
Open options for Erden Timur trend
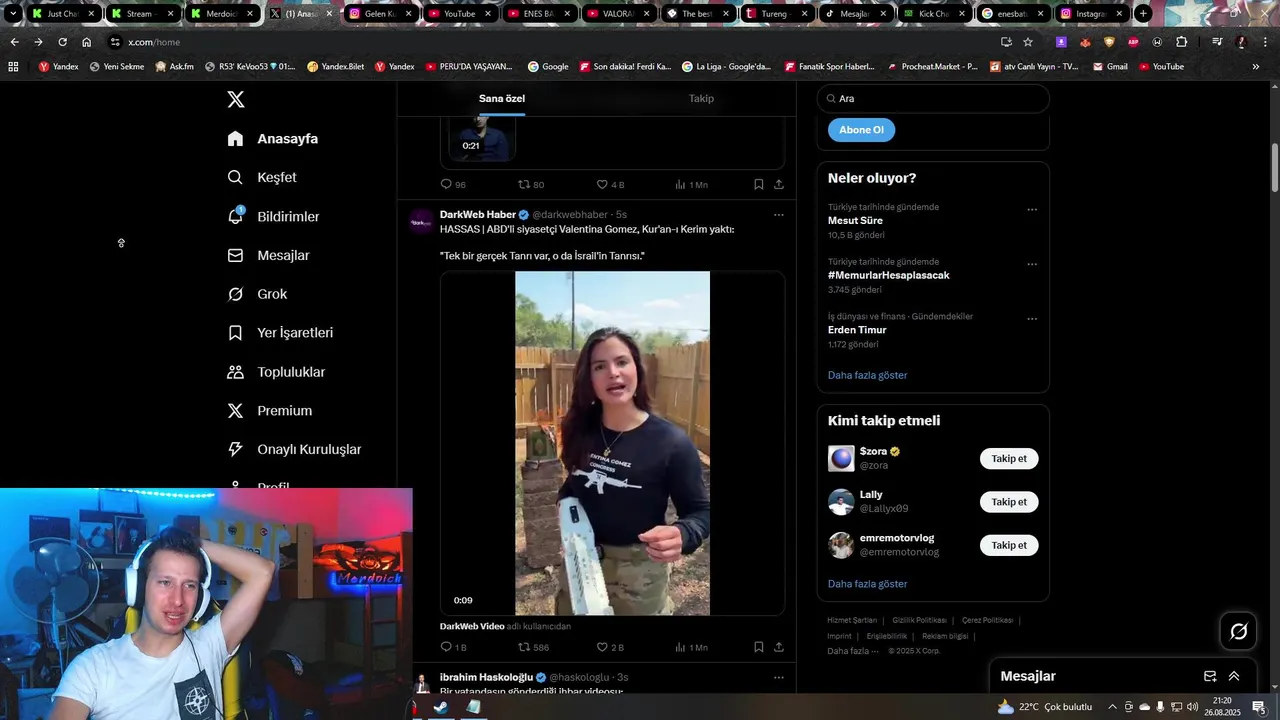coord(1032,320)
